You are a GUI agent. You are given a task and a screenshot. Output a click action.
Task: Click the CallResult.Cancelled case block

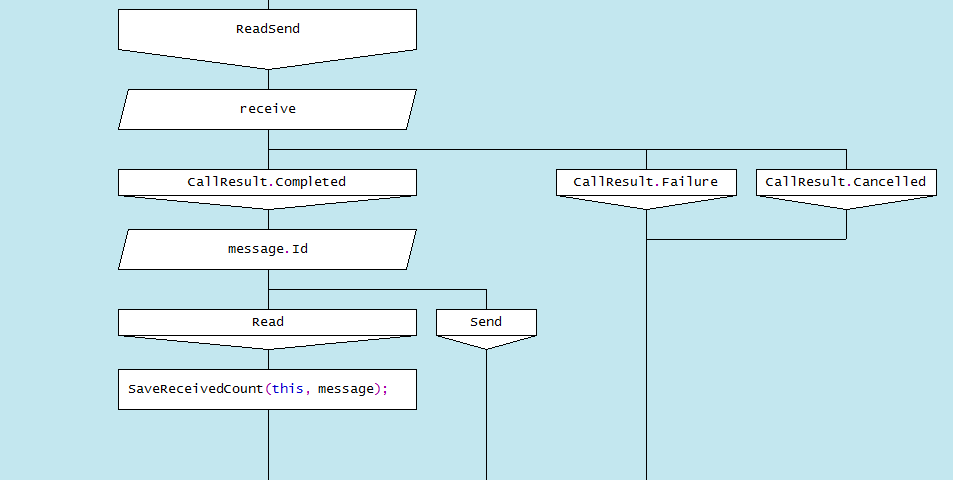[846, 183]
